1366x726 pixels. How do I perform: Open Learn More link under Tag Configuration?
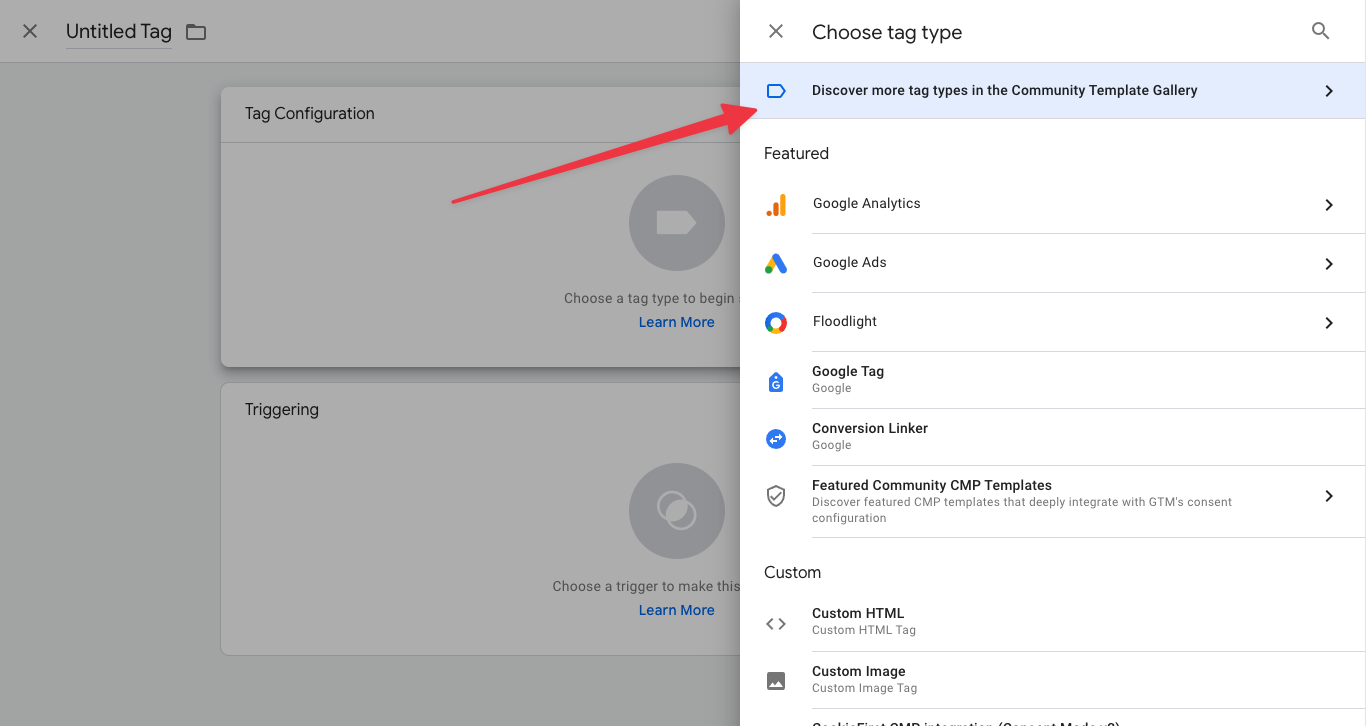(677, 322)
